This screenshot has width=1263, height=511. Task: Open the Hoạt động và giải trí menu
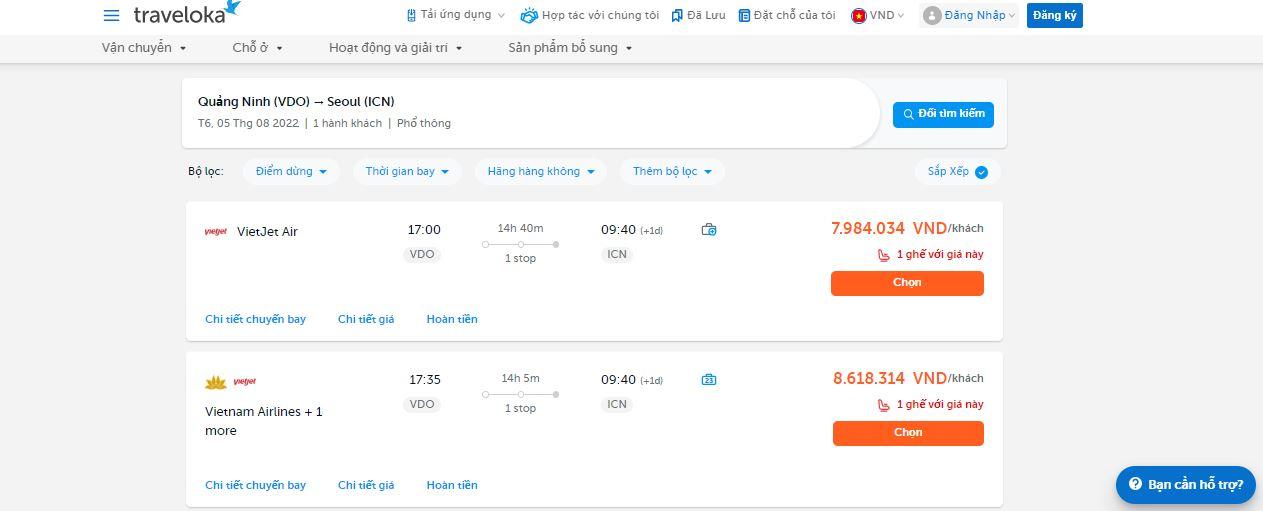(x=395, y=48)
